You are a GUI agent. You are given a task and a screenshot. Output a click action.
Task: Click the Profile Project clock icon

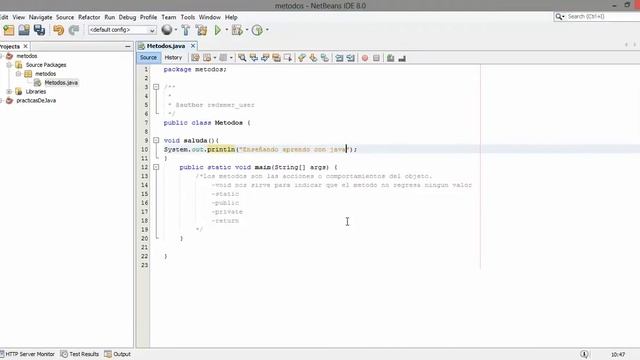click(257, 30)
